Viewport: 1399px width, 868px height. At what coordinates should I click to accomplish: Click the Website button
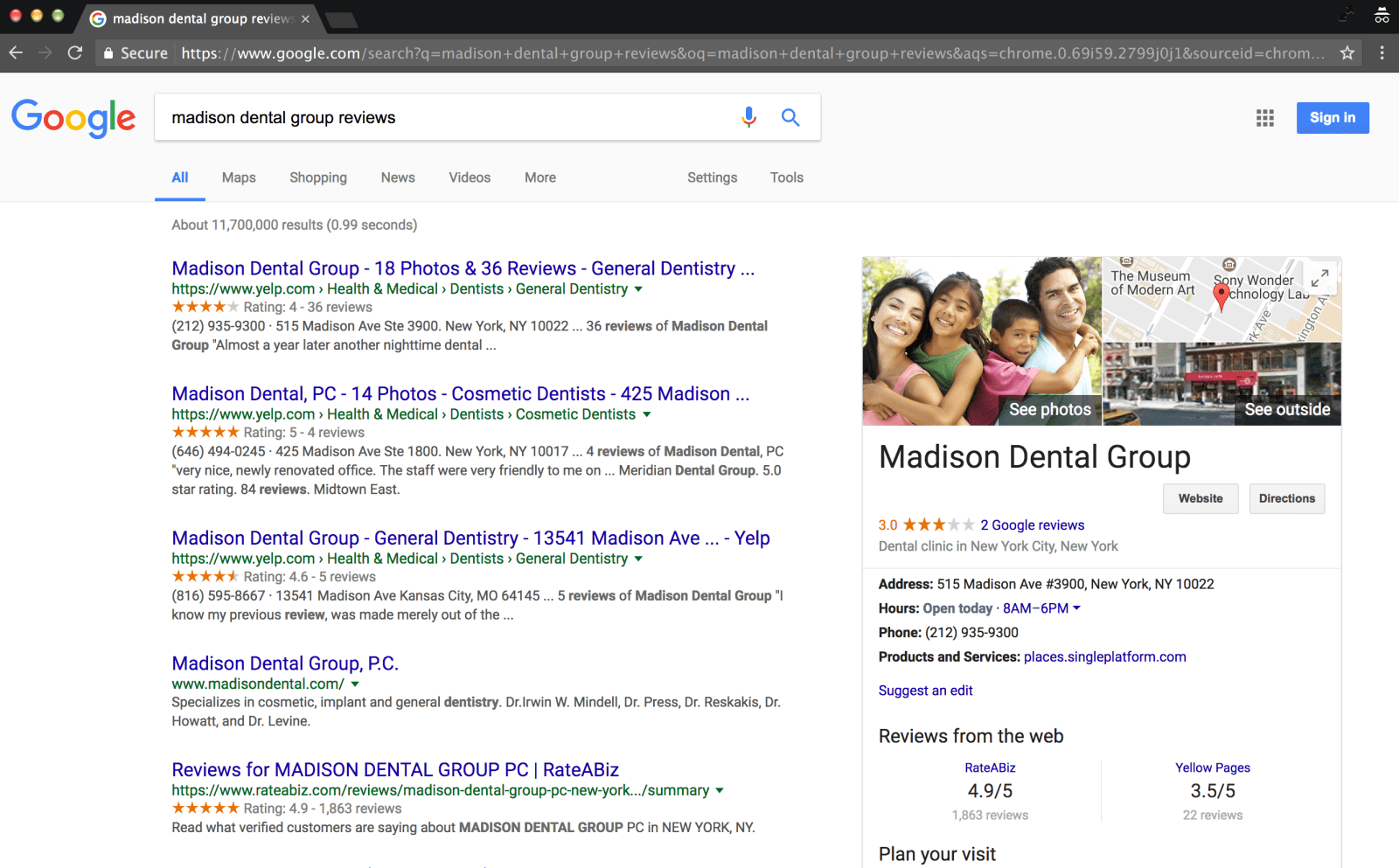[x=1201, y=498]
